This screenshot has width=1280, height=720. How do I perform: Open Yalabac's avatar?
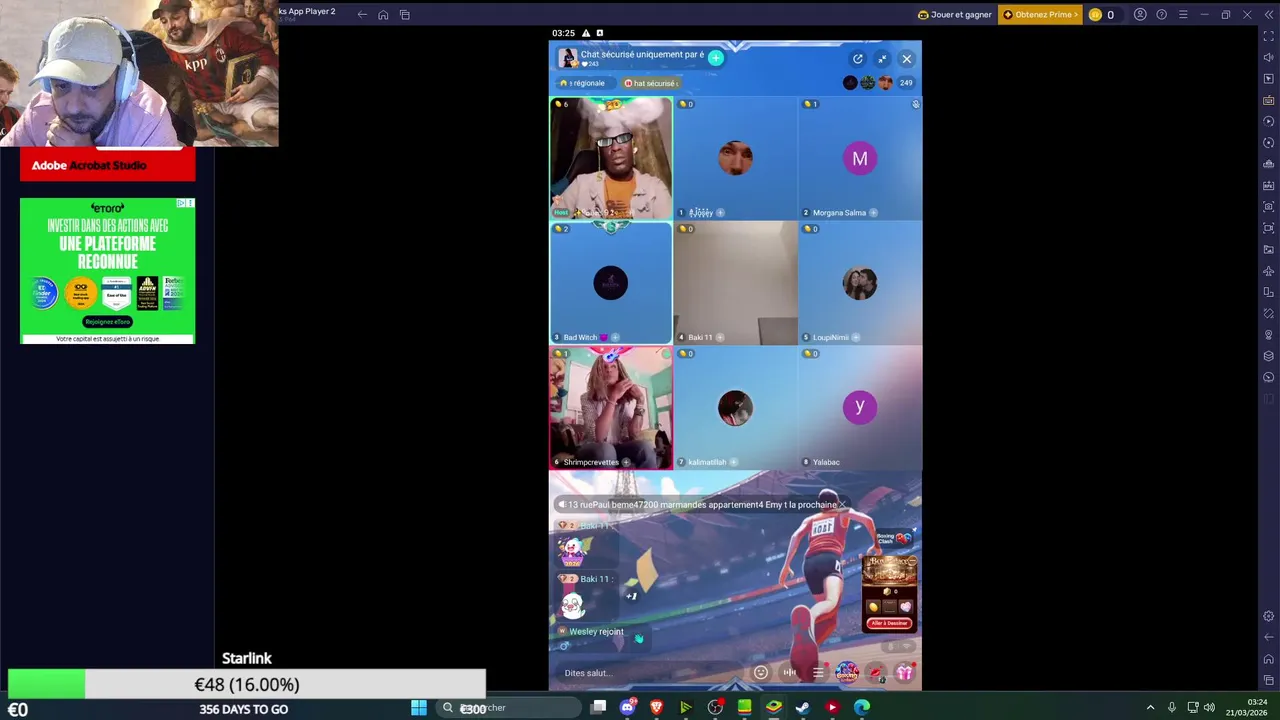click(x=860, y=407)
